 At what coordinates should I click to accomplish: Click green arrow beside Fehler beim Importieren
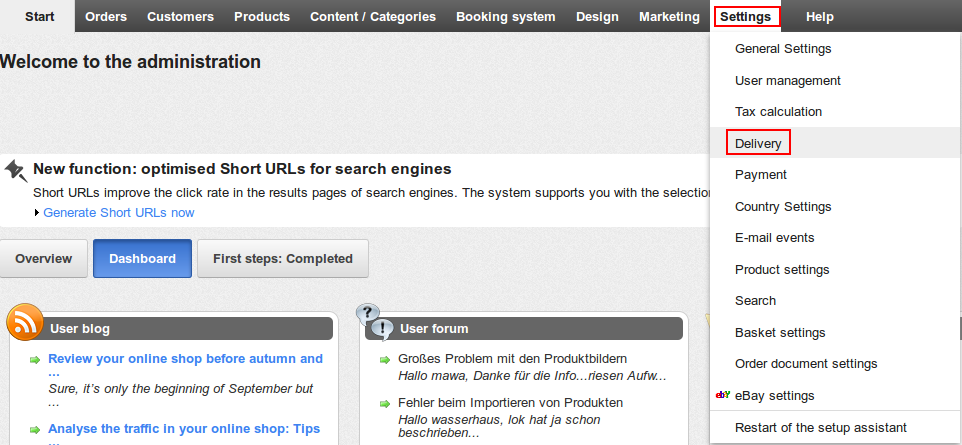385,404
